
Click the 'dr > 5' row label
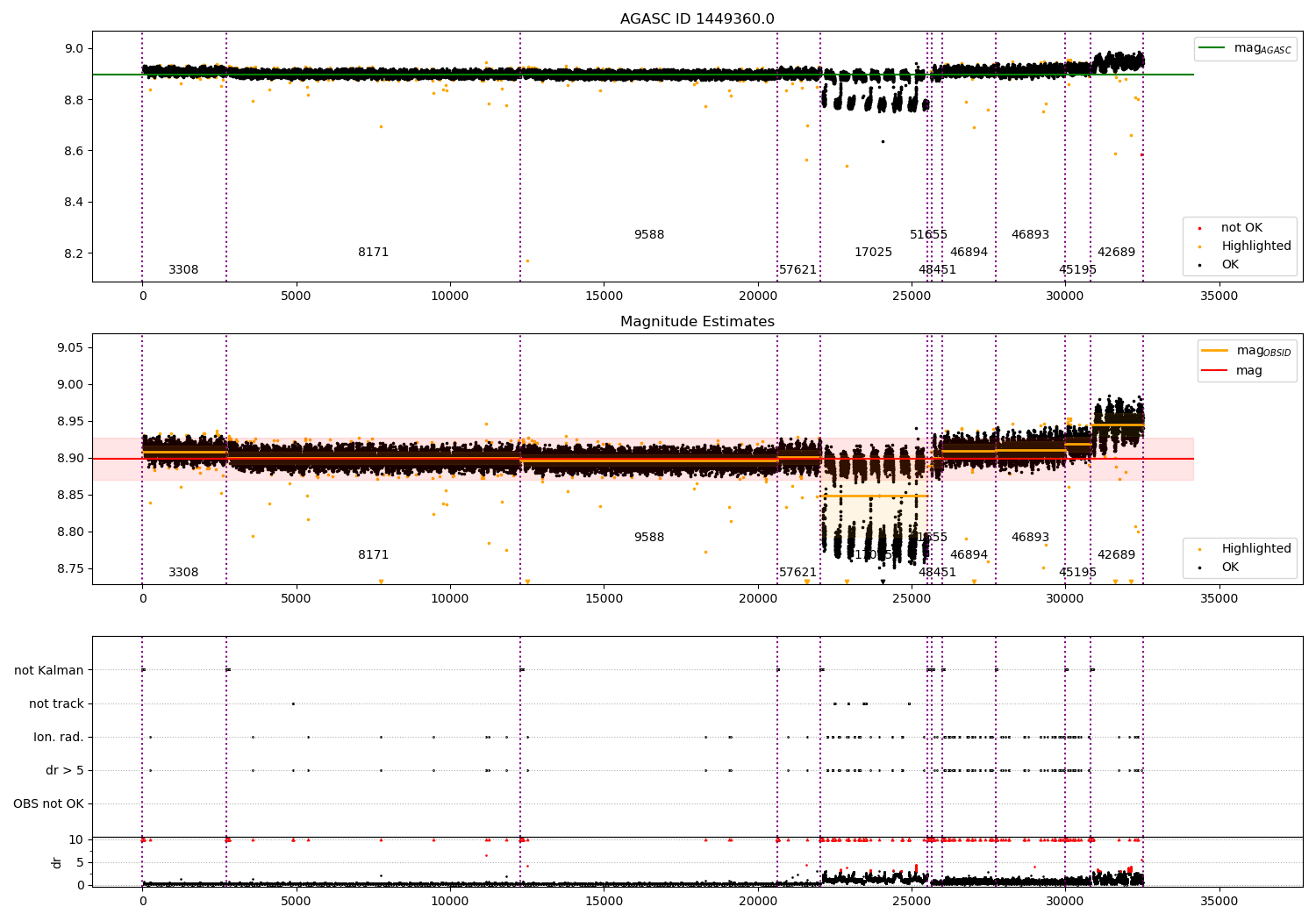pos(65,771)
